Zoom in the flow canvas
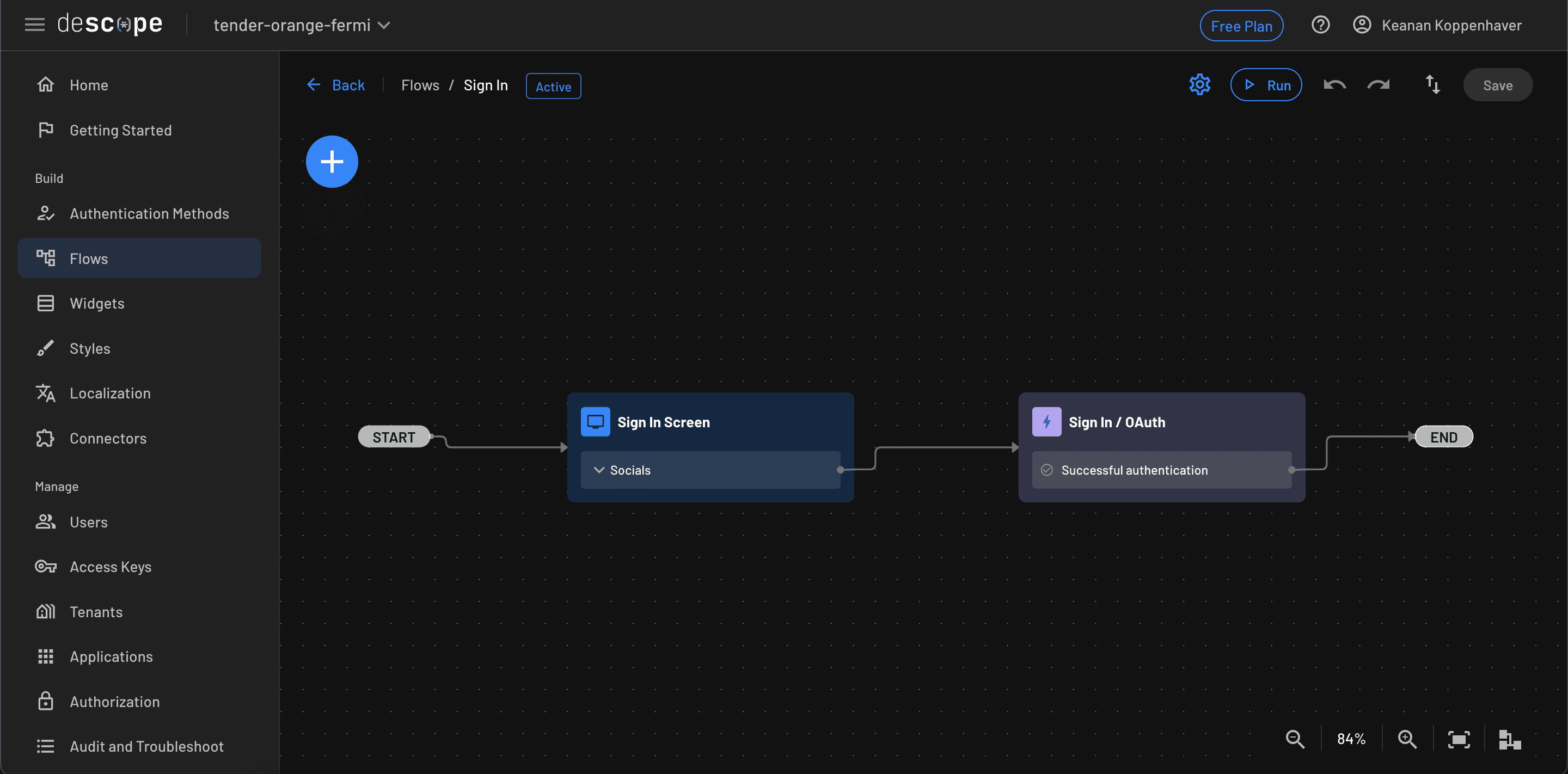This screenshot has height=774, width=1568. pos(1407,739)
